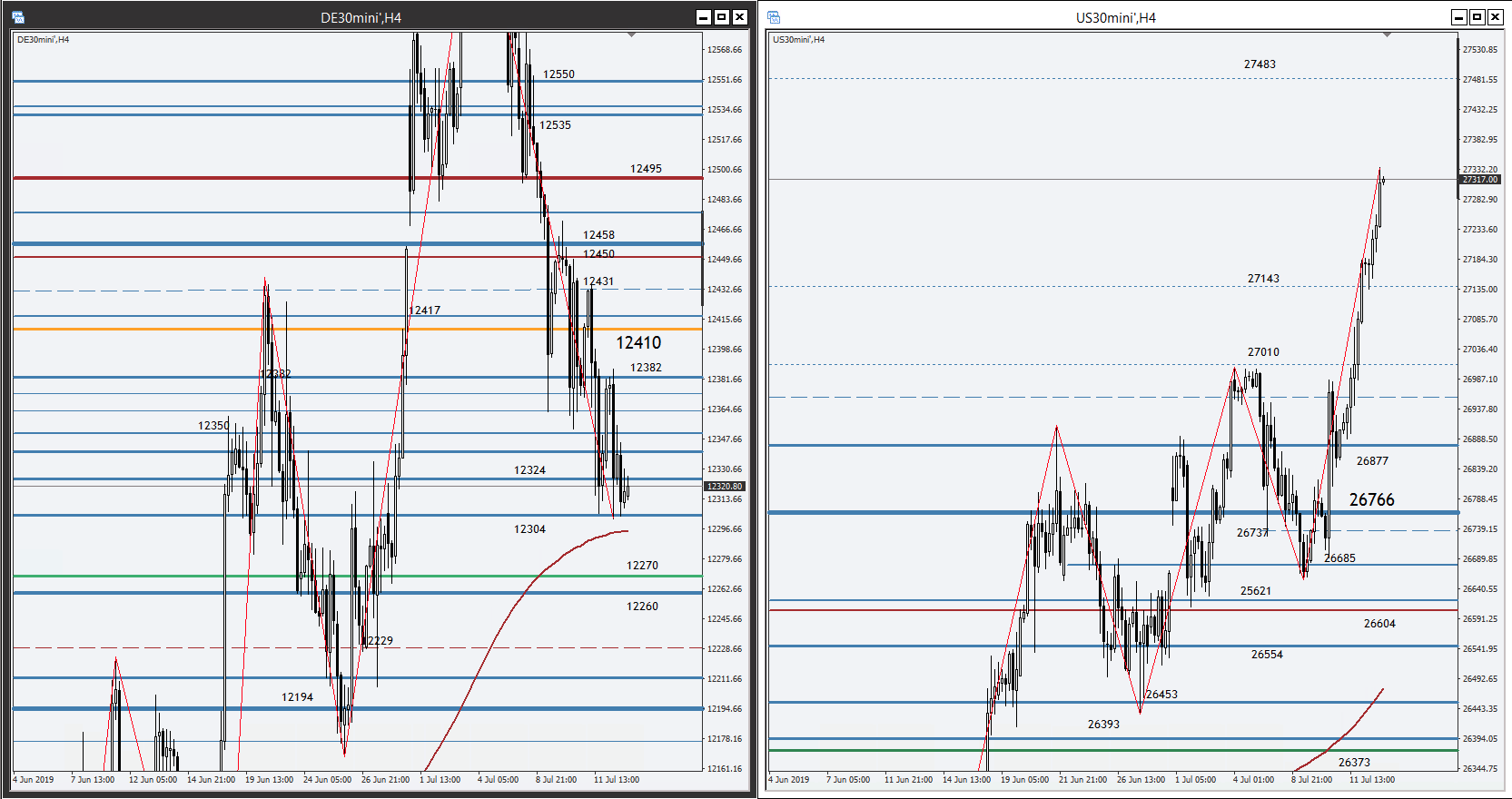
Task: Click the DE30mini chart window icon
Action: (x=18, y=17)
